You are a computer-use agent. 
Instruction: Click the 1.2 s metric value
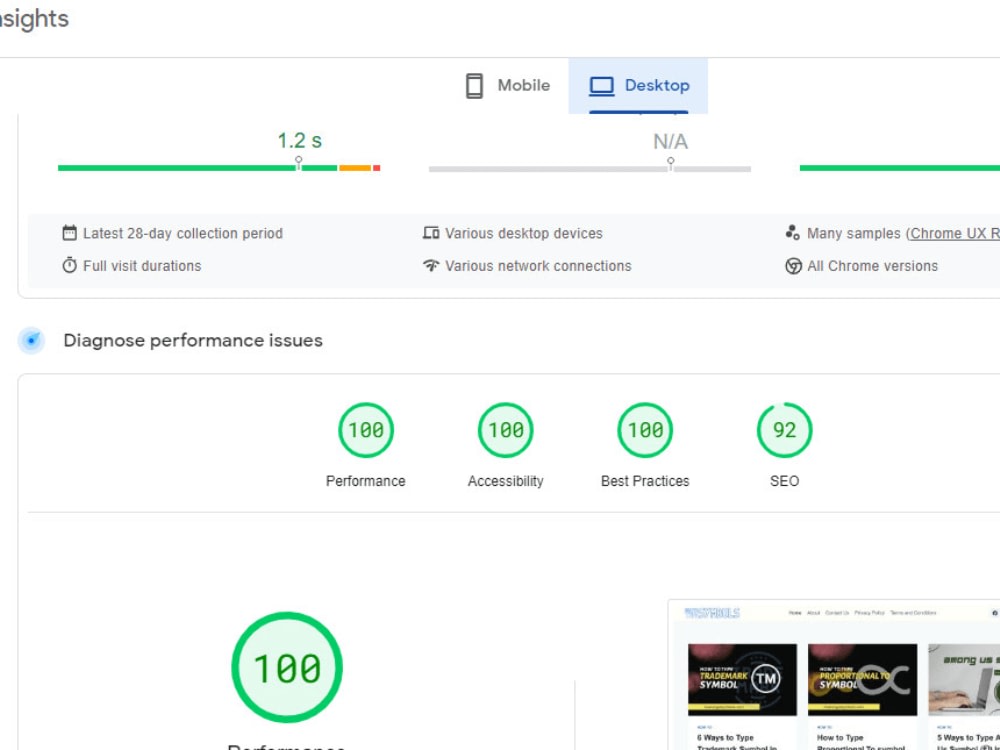[x=300, y=140]
